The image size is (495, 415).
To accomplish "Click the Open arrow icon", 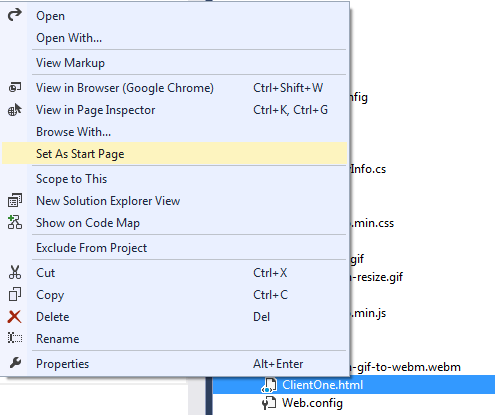I will tap(15, 15).
